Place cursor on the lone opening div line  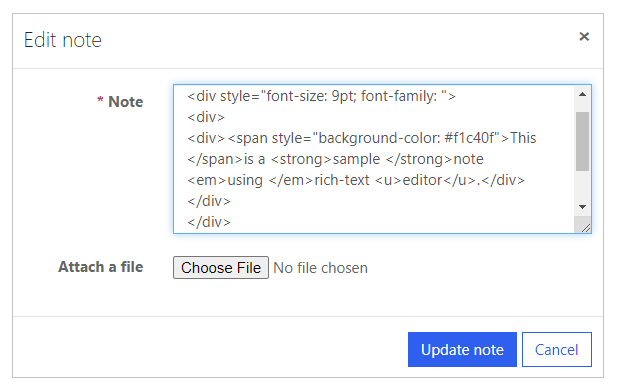coord(206,117)
